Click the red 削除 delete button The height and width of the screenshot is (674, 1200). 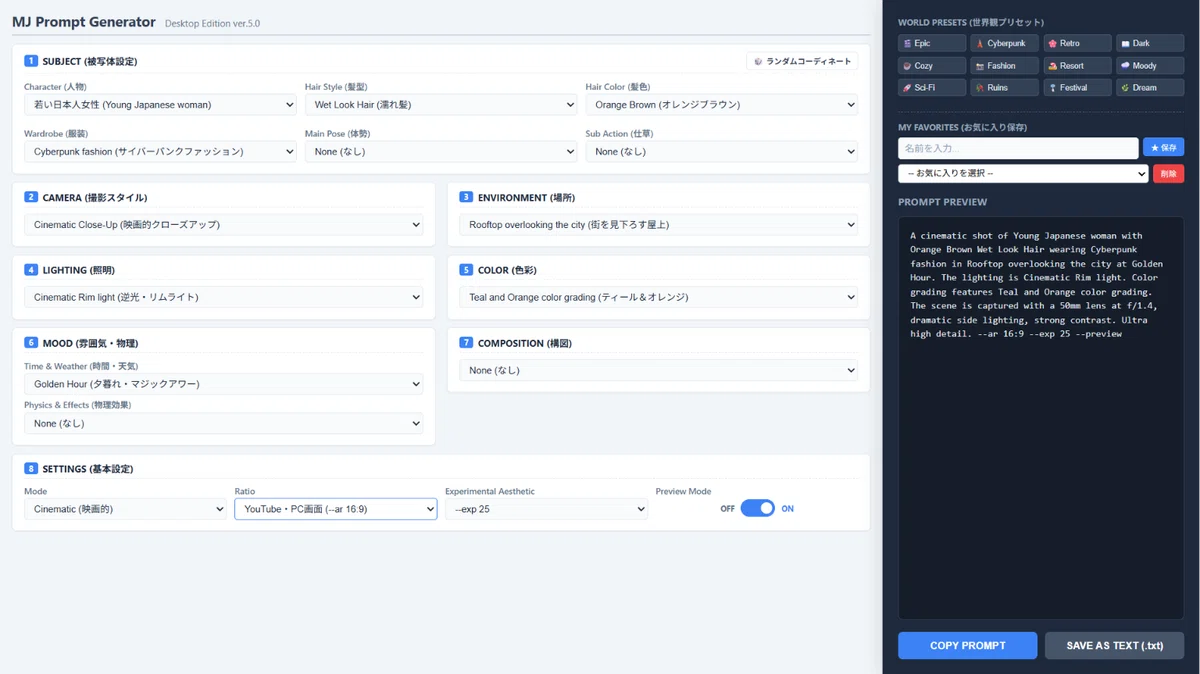[x=1169, y=173]
